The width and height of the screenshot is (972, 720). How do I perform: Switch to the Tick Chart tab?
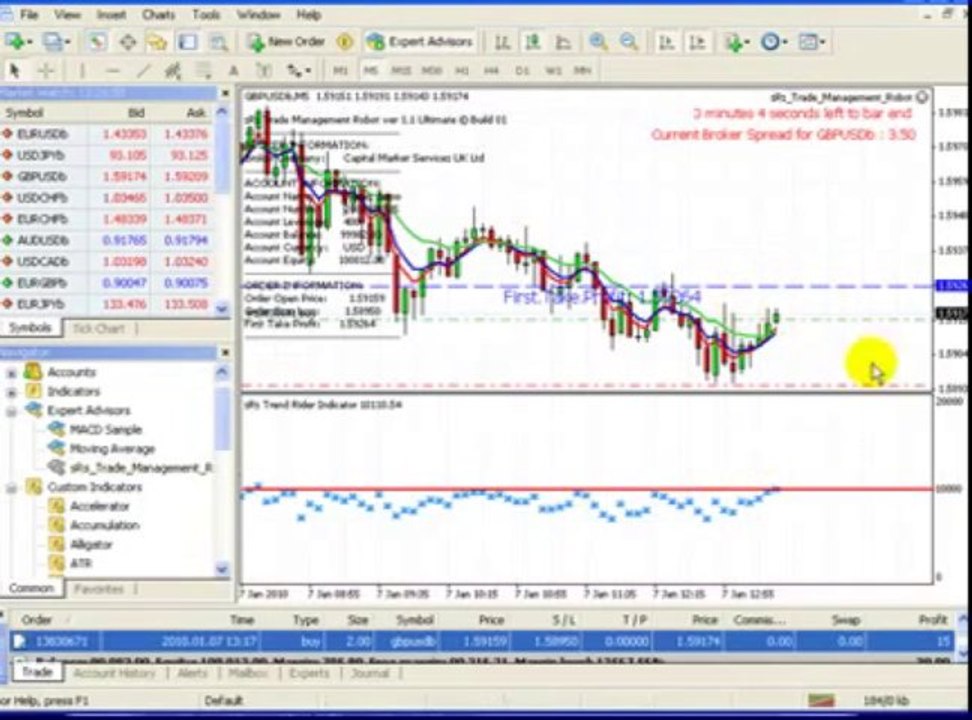click(x=99, y=329)
